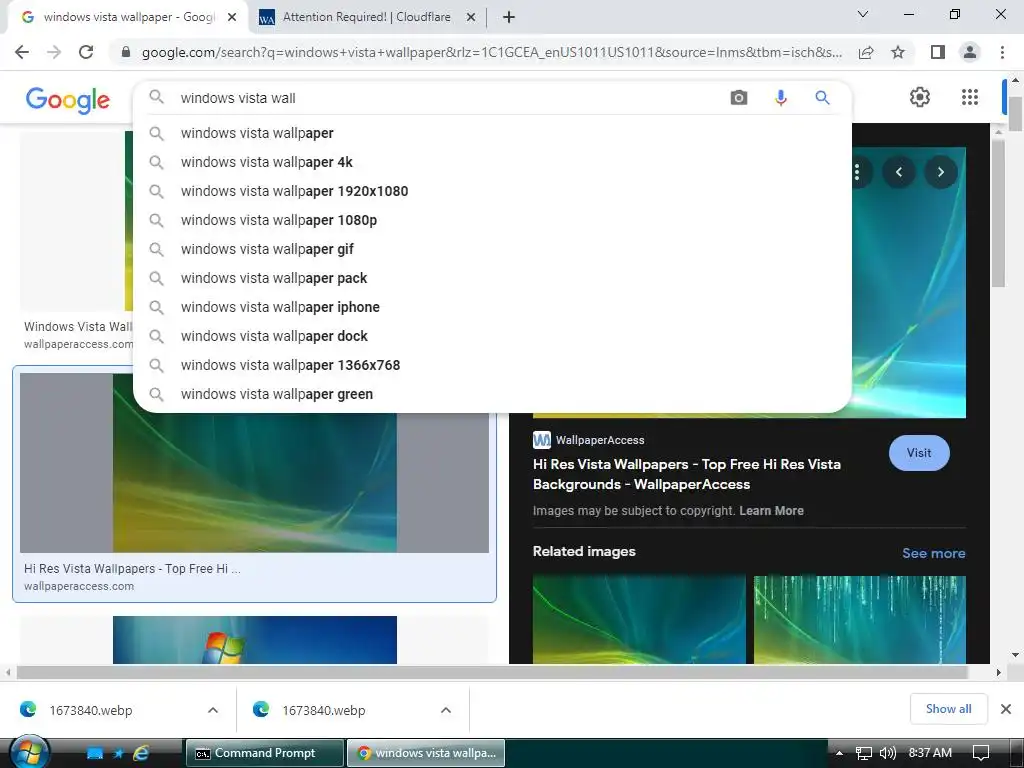The image size is (1024, 768).
Task: Close the Cloudflare tab
Action: pos(471,18)
